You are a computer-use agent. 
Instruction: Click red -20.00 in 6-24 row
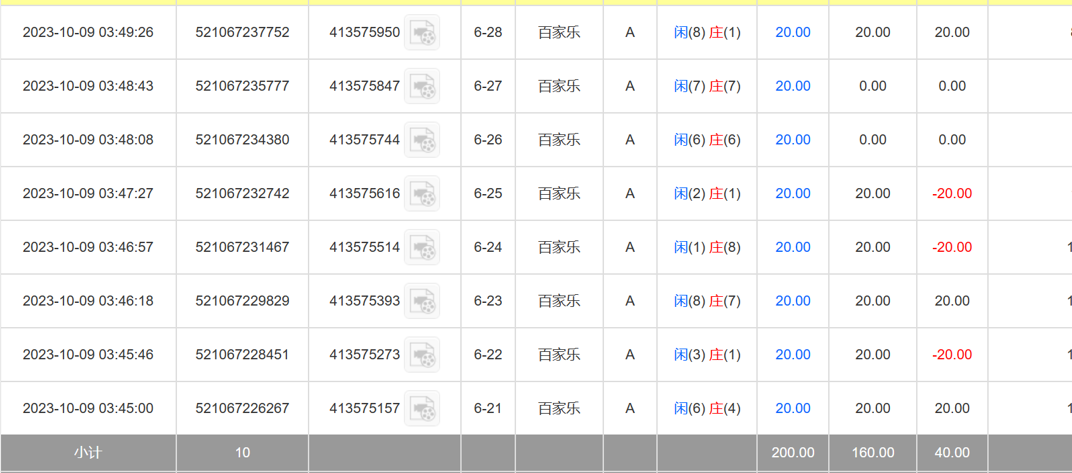(x=952, y=247)
